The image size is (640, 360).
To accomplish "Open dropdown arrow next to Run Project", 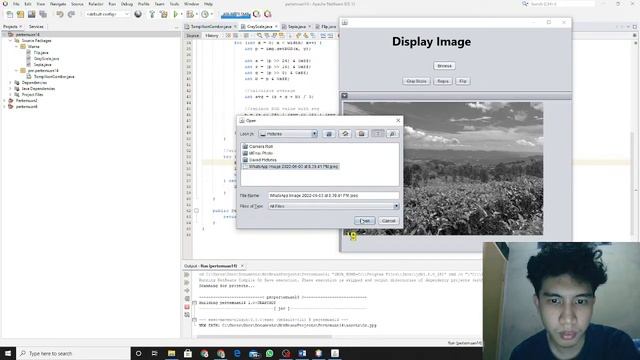I will pyautogui.click(x=181, y=14).
